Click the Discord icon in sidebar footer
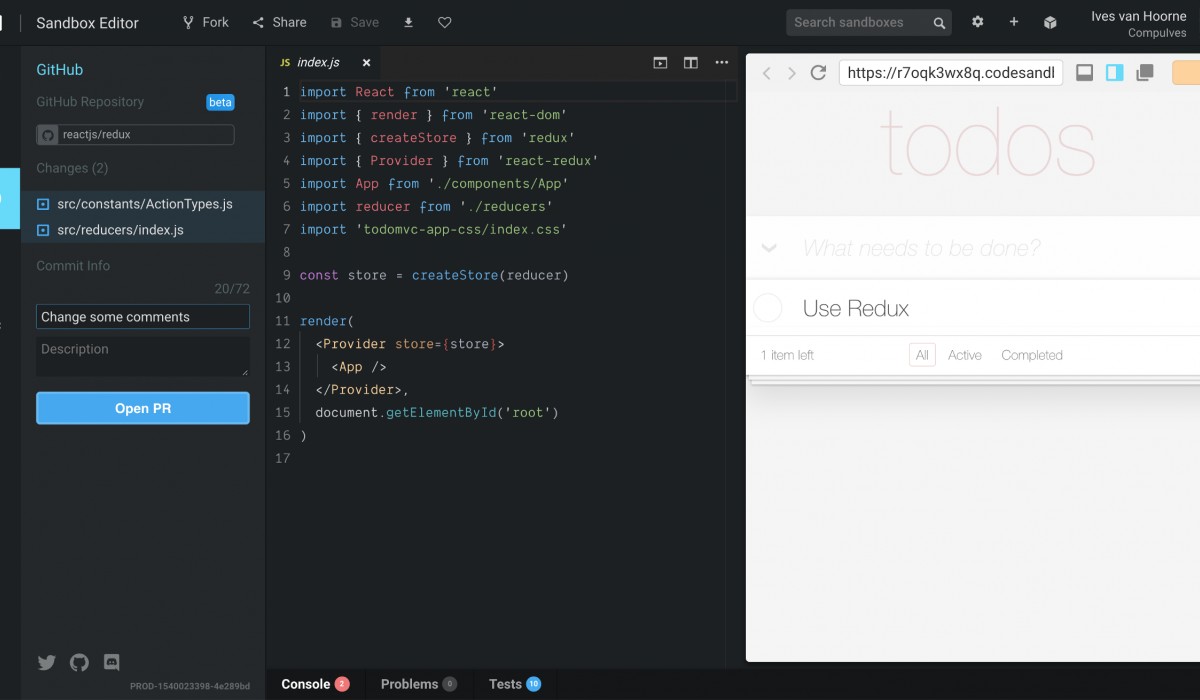 point(112,662)
